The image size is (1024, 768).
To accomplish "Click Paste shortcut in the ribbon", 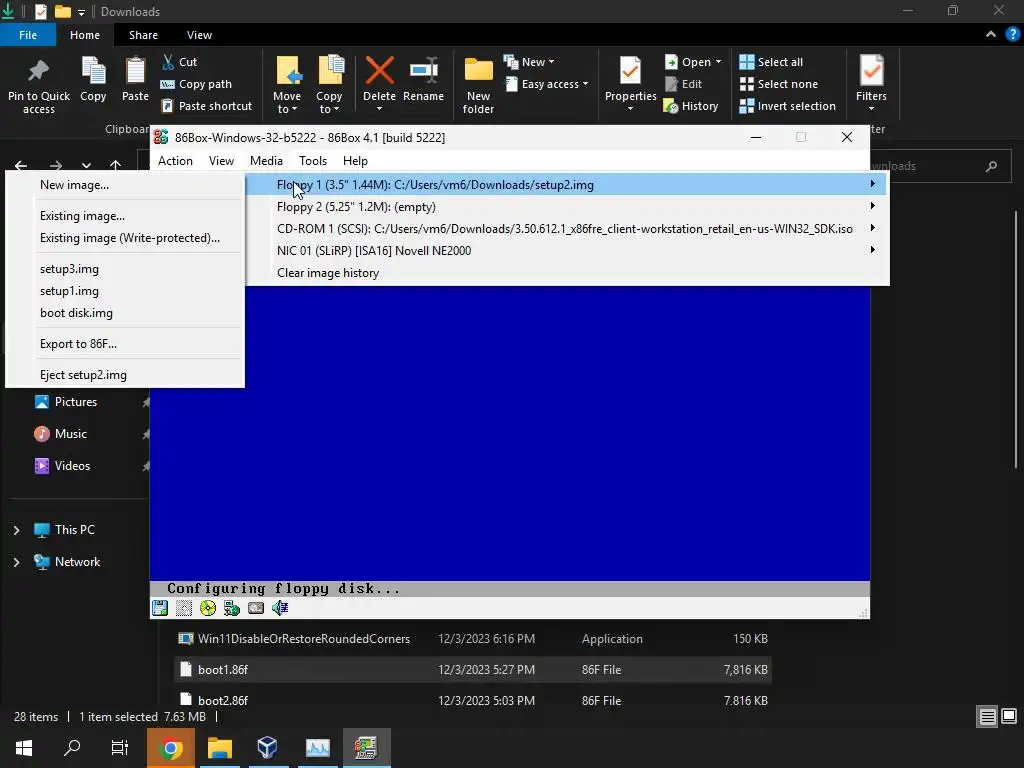I will click(x=206, y=106).
